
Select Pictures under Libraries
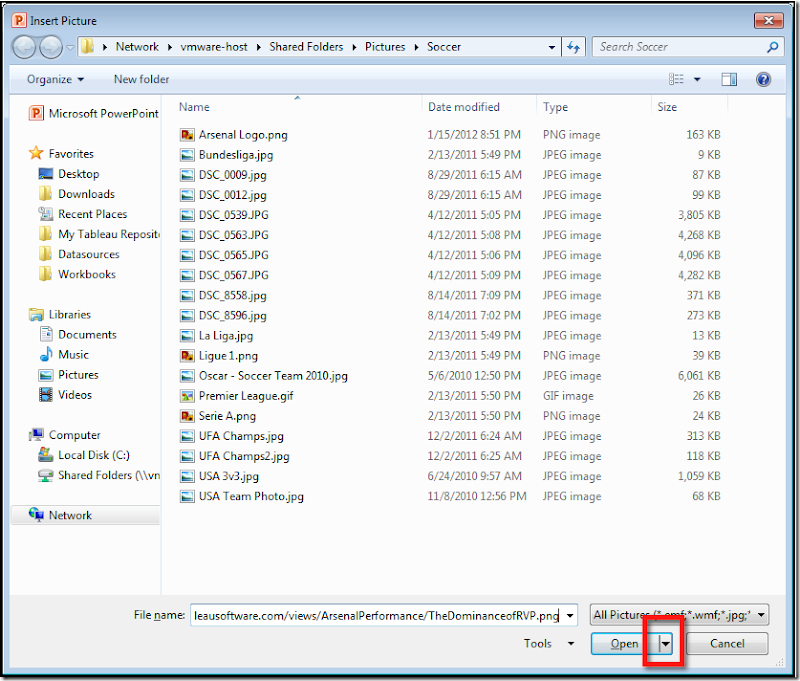point(78,375)
